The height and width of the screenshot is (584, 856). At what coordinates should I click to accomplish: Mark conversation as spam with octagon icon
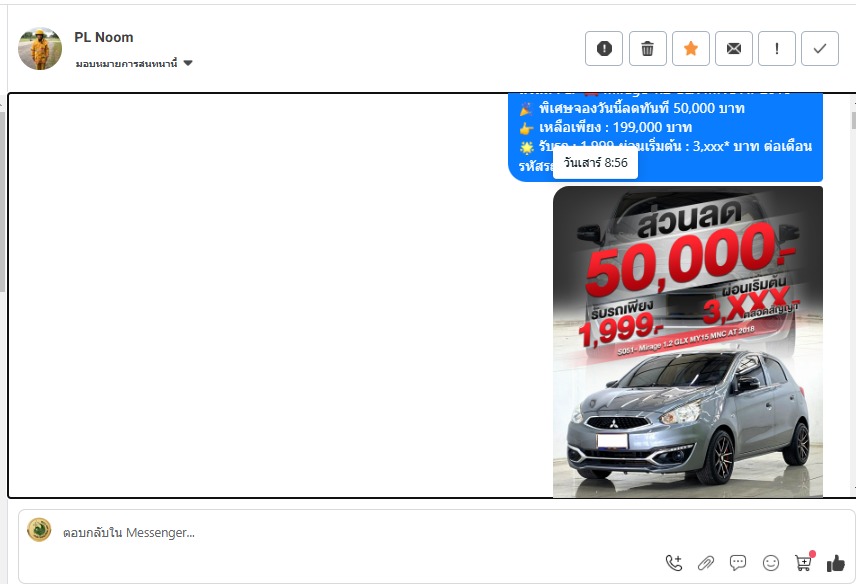click(604, 48)
